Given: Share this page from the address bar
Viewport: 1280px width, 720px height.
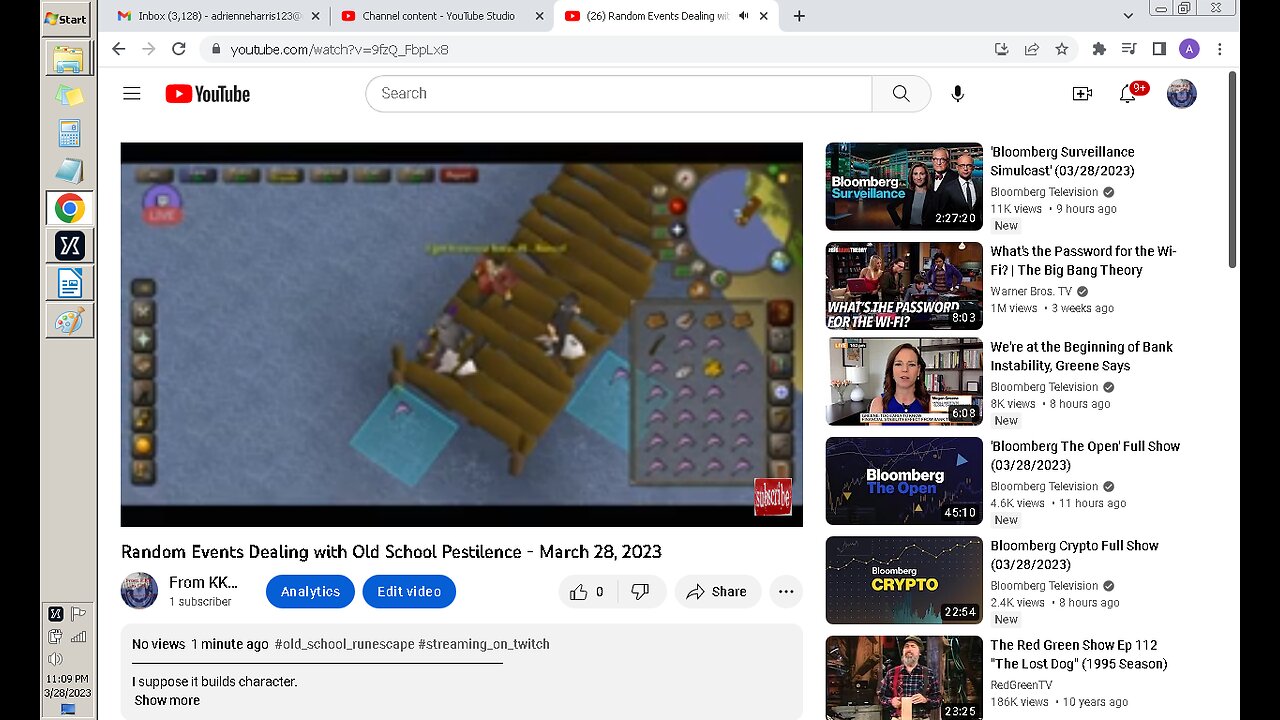Looking at the screenshot, I should [1032, 49].
